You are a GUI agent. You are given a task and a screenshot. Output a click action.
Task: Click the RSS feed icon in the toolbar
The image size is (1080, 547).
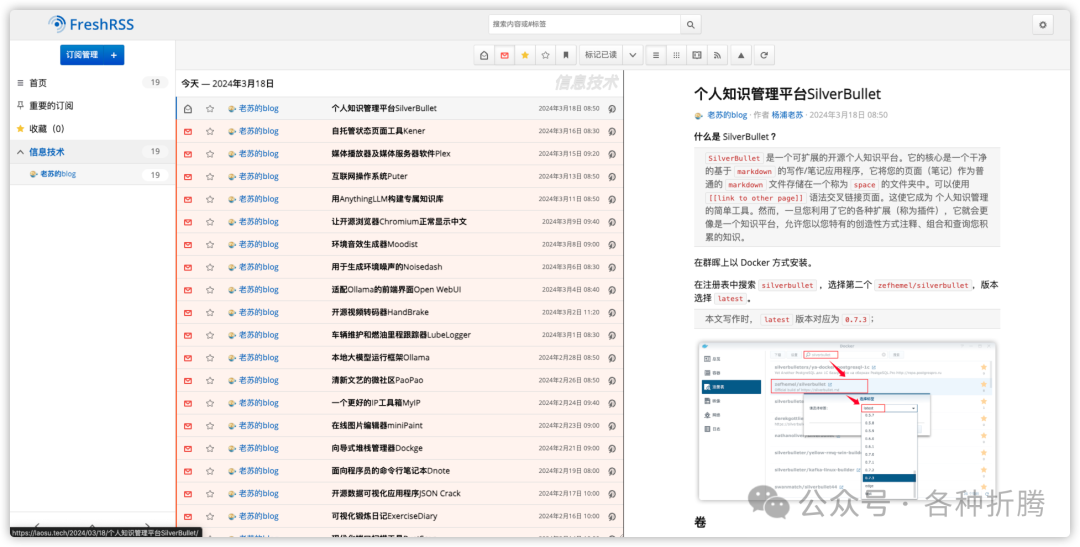click(x=717, y=55)
